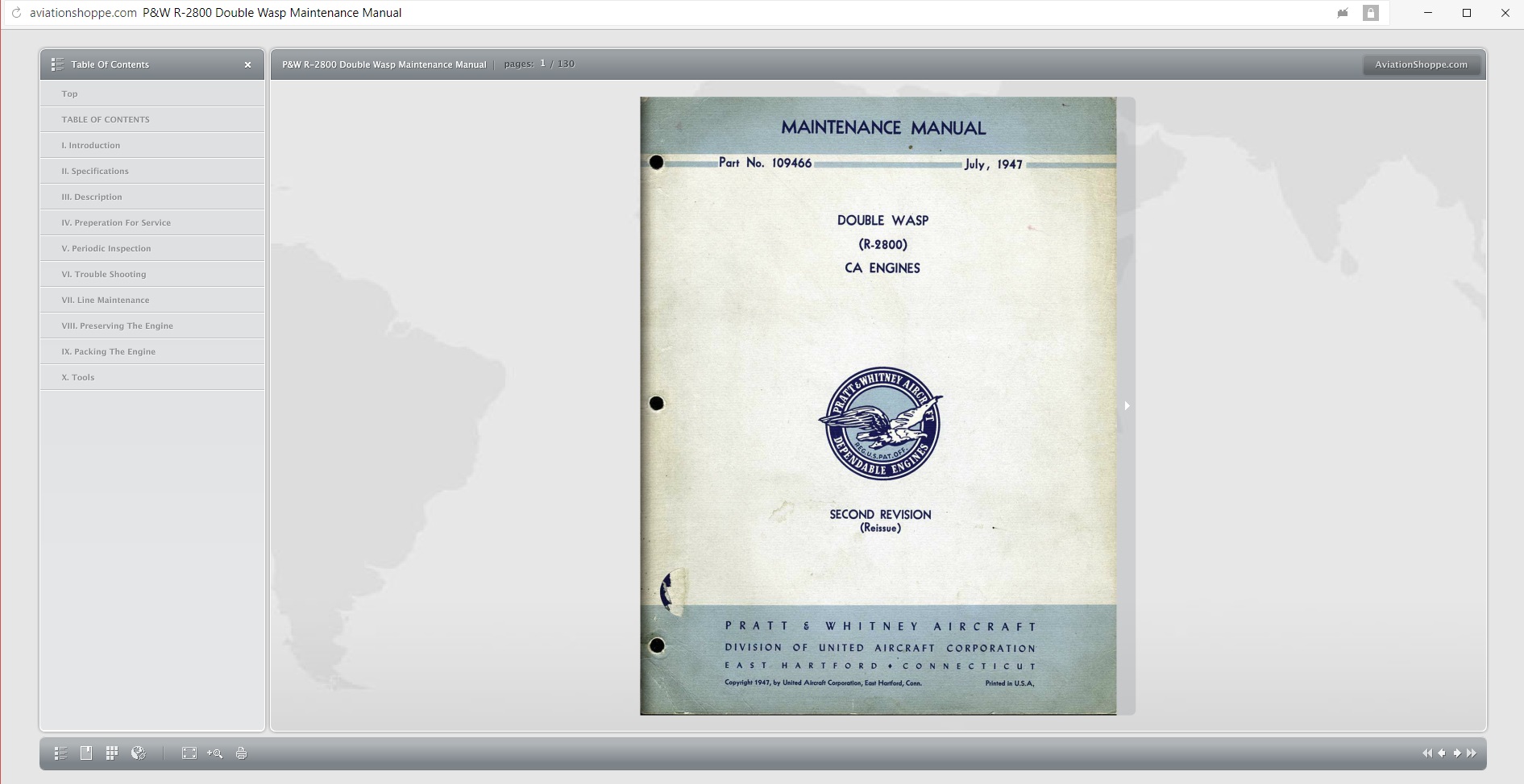Close the Table Of Contents panel
The height and width of the screenshot is (784, 1524).
247,64
